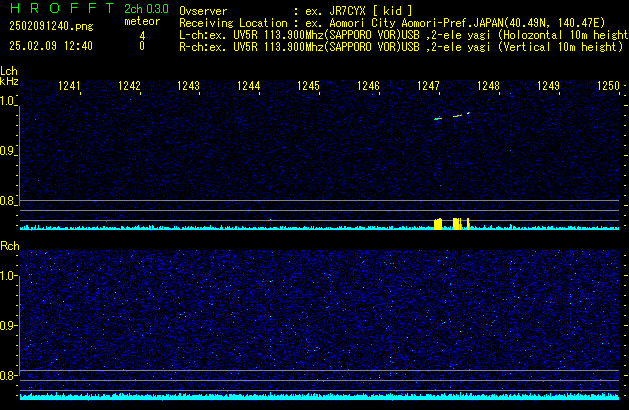This screenshot has height=410, width=629.
Task: Click the L-ch UV5R receiver description line
Action: point(404,35)
